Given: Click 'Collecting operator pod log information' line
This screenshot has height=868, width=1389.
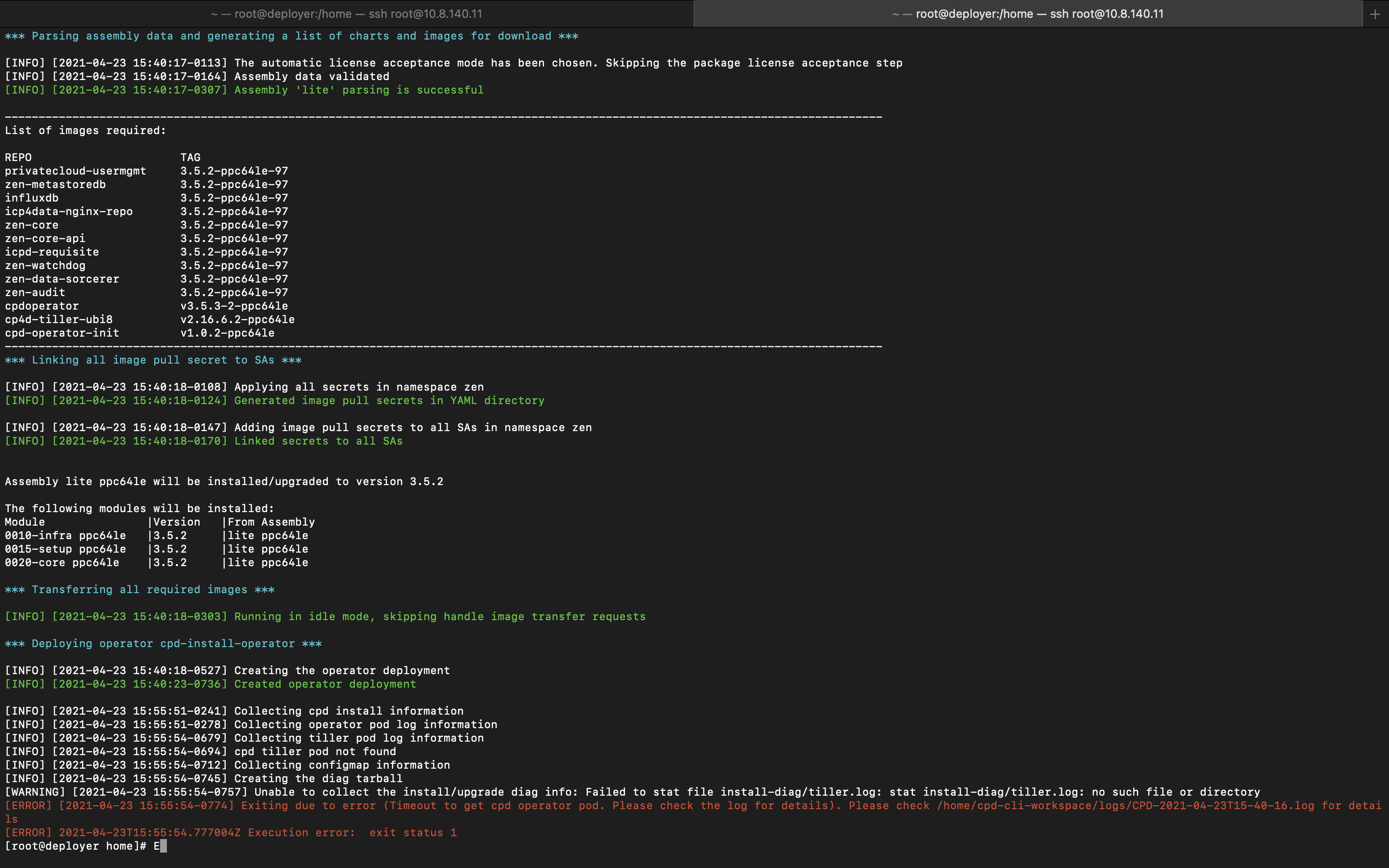Looking at the screenshot, I should coord(251,724).
